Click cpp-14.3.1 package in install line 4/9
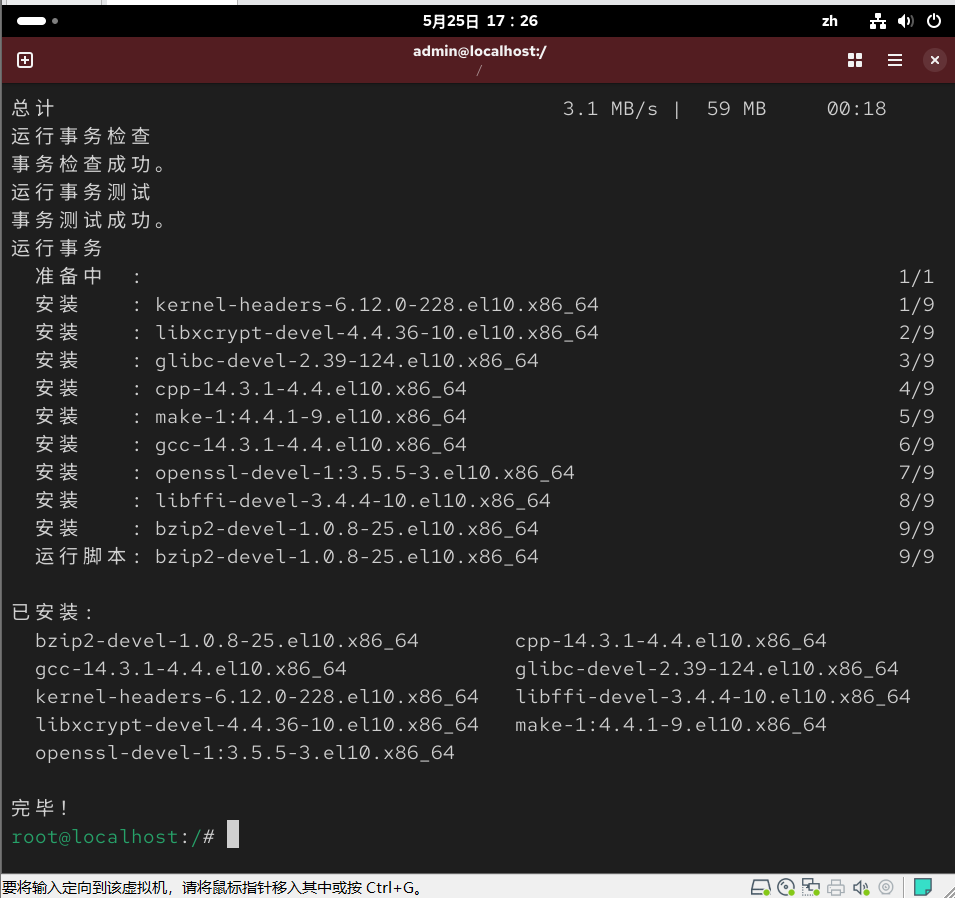The image size is (955, 898). pos(311,389)
